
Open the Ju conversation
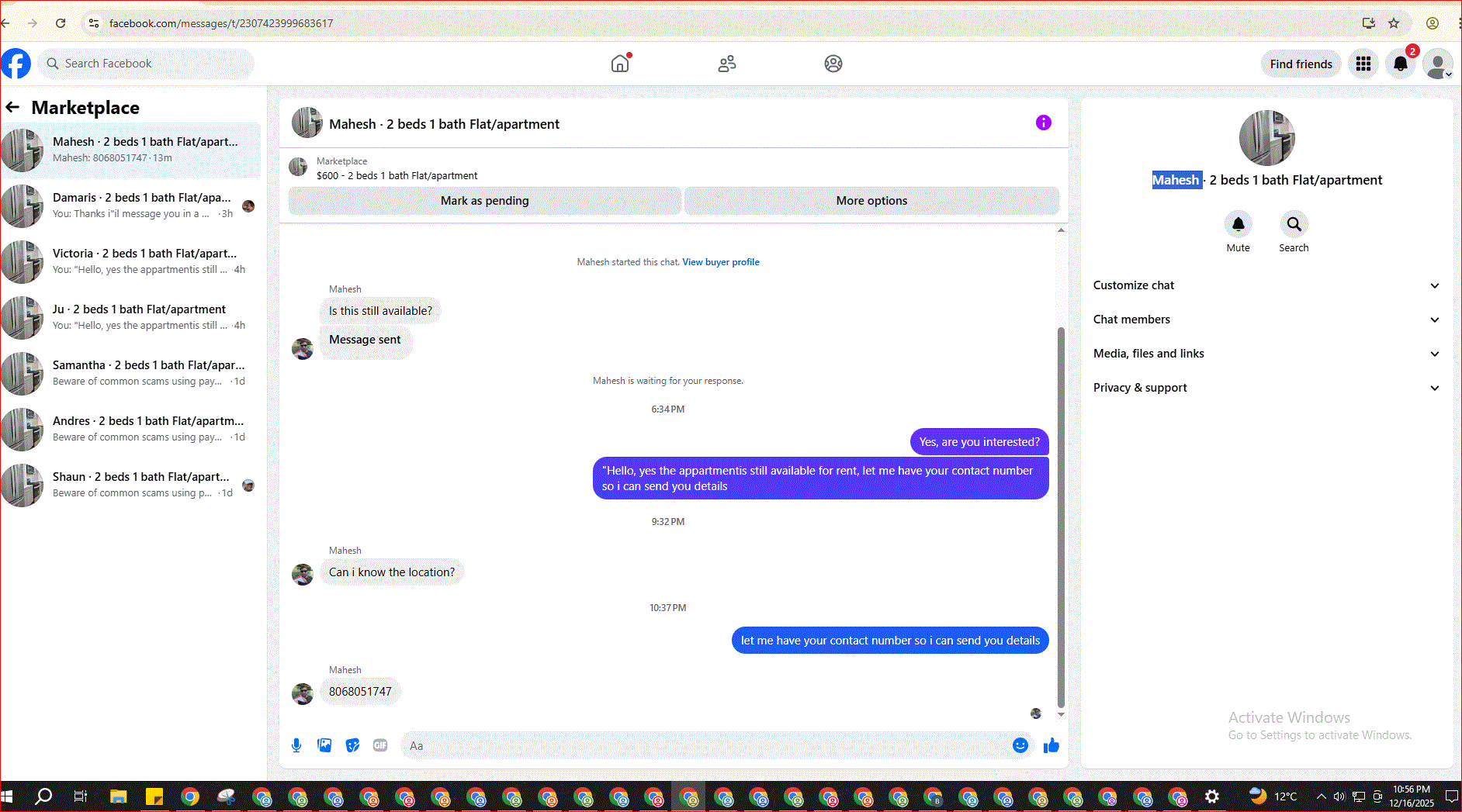130,317
